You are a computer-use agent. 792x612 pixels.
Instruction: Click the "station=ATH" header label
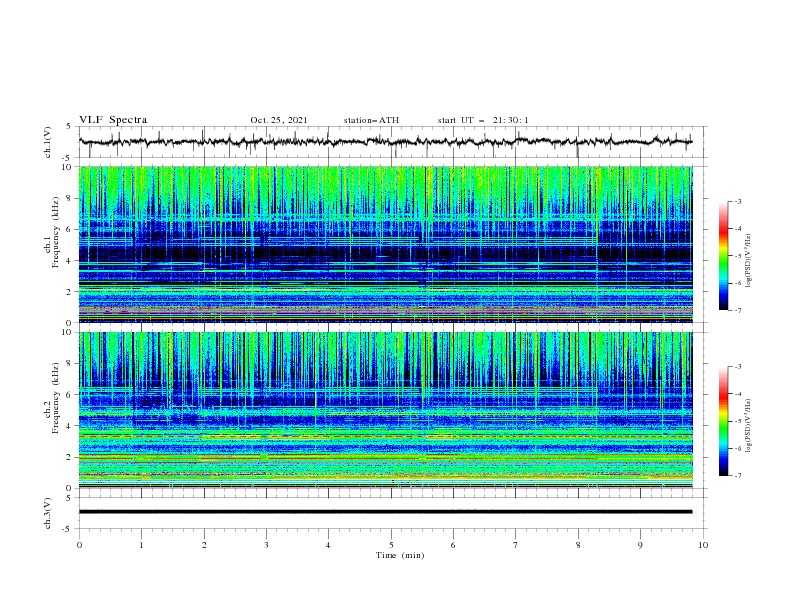point(371,120)
